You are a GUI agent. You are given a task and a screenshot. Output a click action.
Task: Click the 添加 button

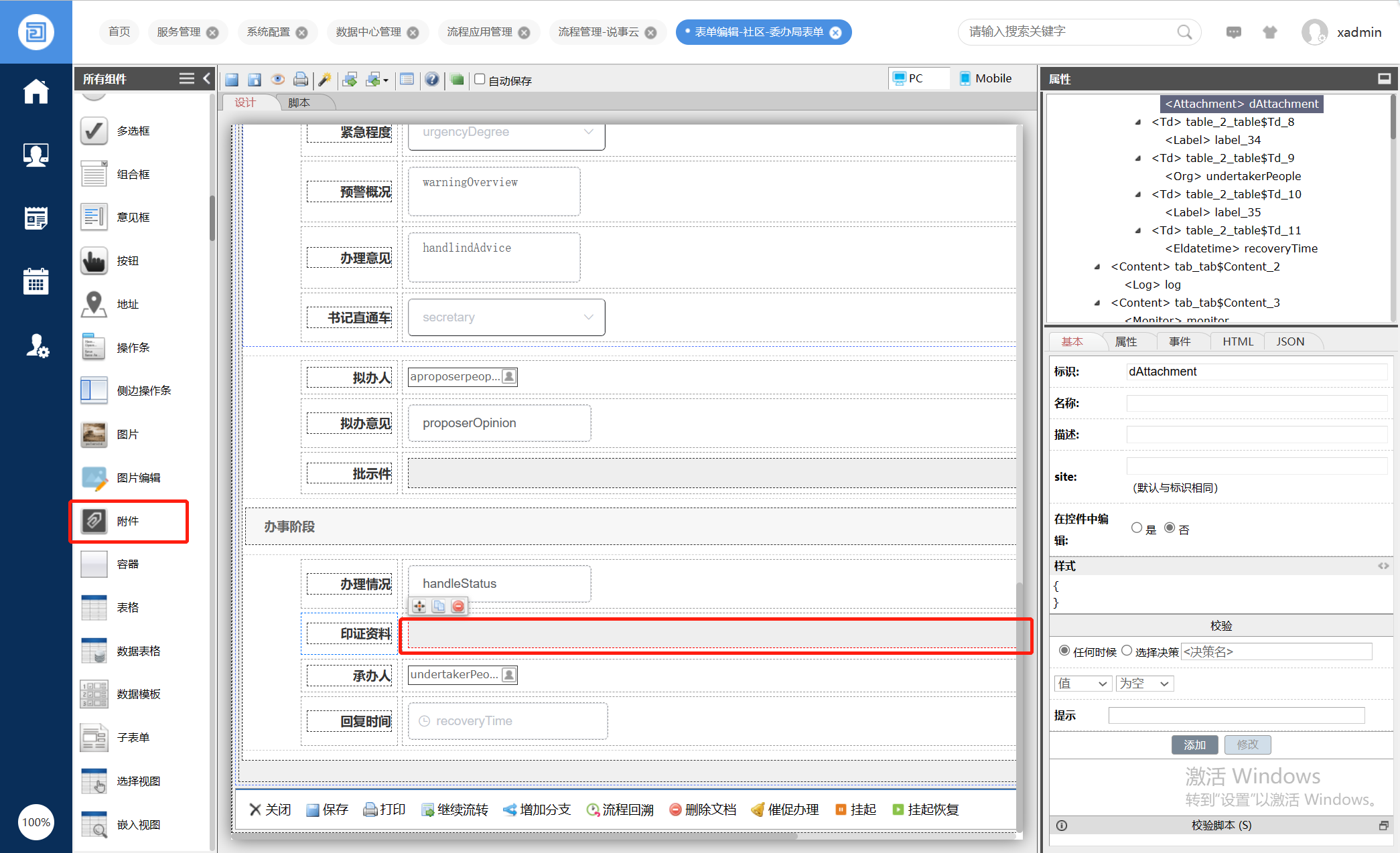tap(1194, 745)
